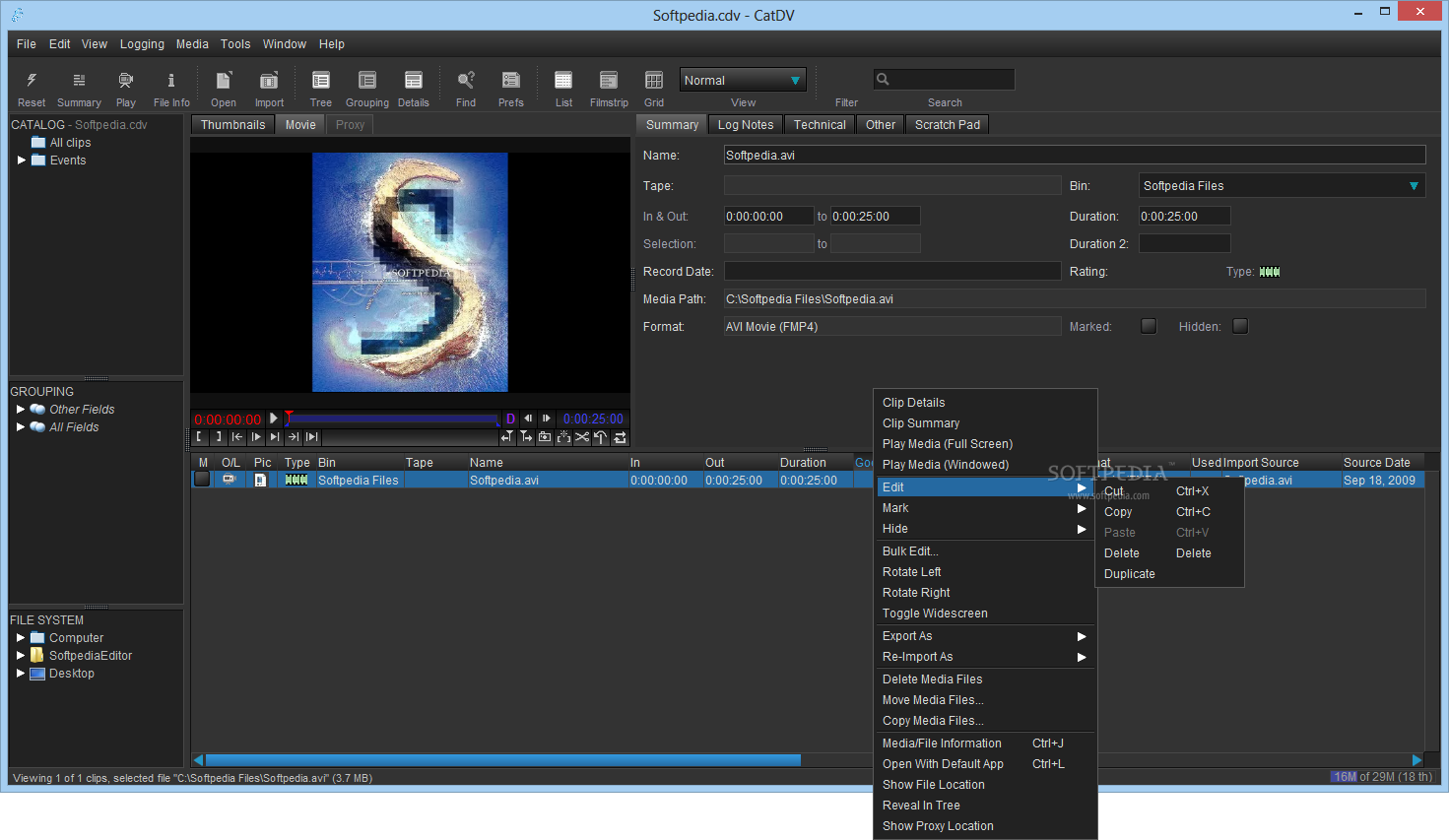Choose Duplicate in the Edit submenu
1449x840 pixels.
click(x=1169, y=574)
